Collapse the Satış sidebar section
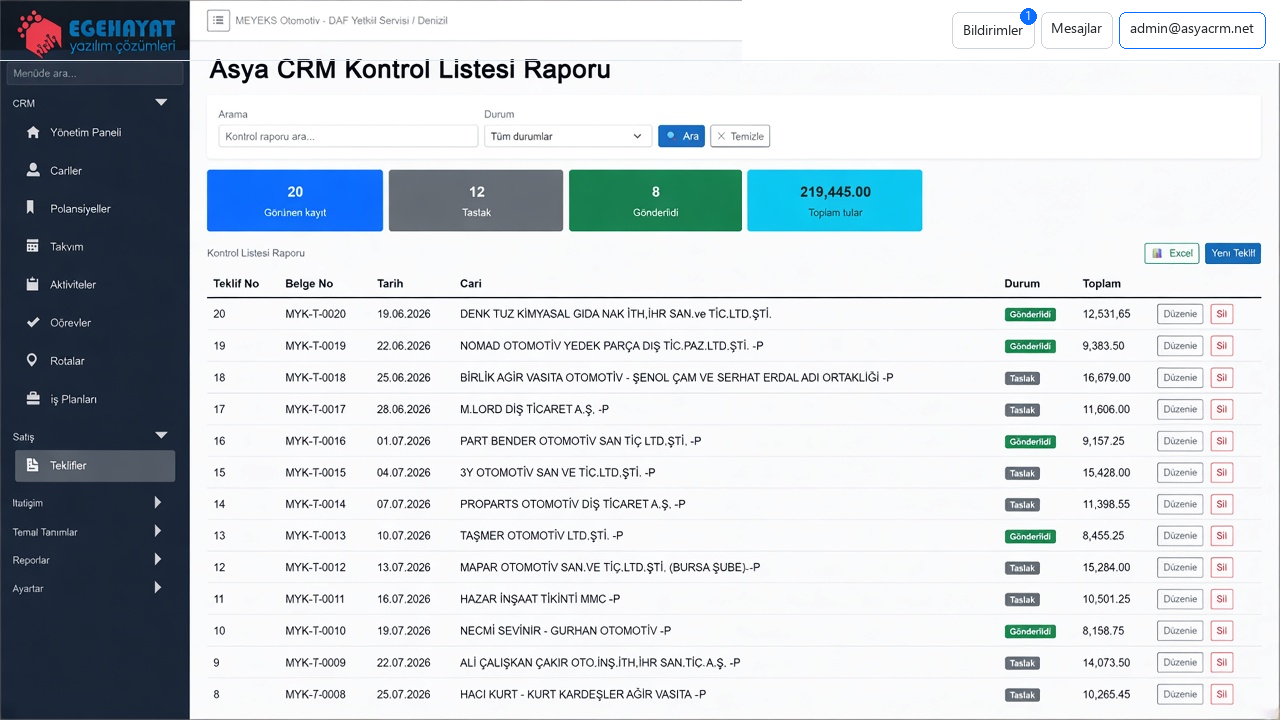This screenshot has height=720, width=1280. coord(161,436)
